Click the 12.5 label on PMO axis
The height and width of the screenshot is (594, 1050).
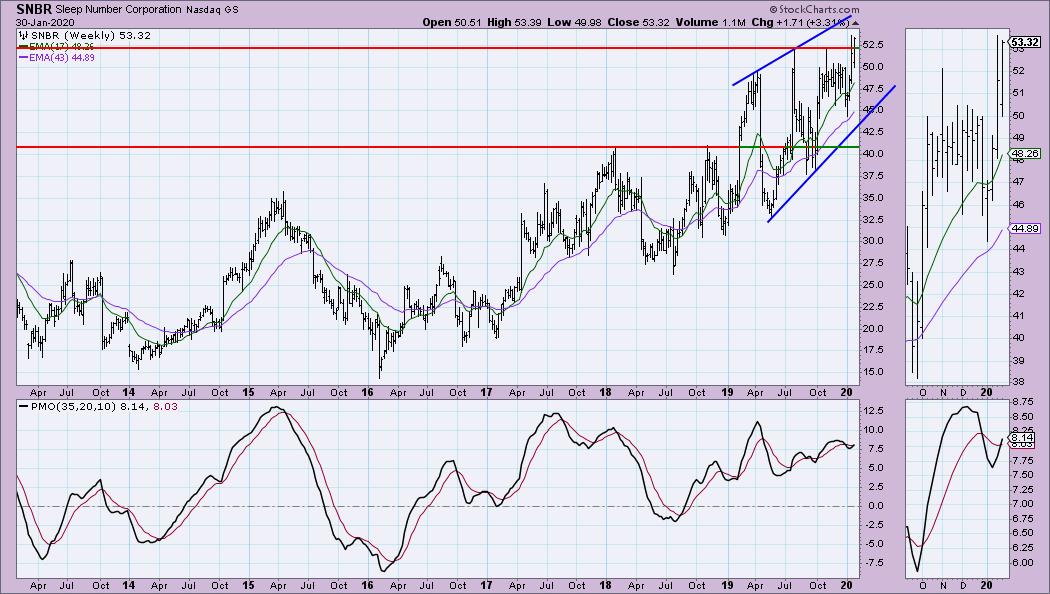click(875, 411)
